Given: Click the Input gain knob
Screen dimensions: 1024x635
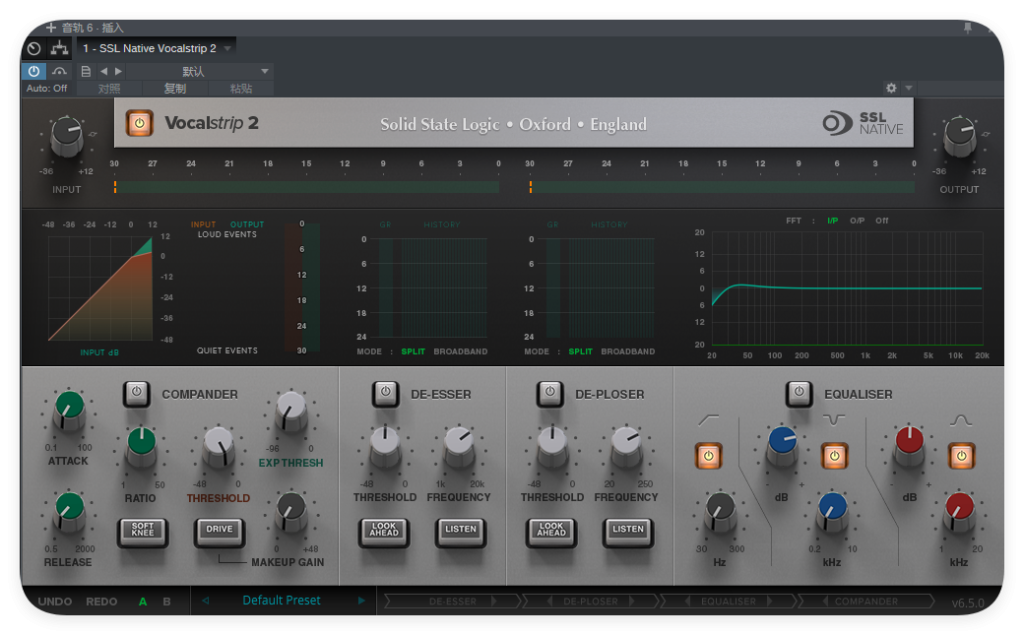Looking at the screenshot, I should (x=67, y=135).
